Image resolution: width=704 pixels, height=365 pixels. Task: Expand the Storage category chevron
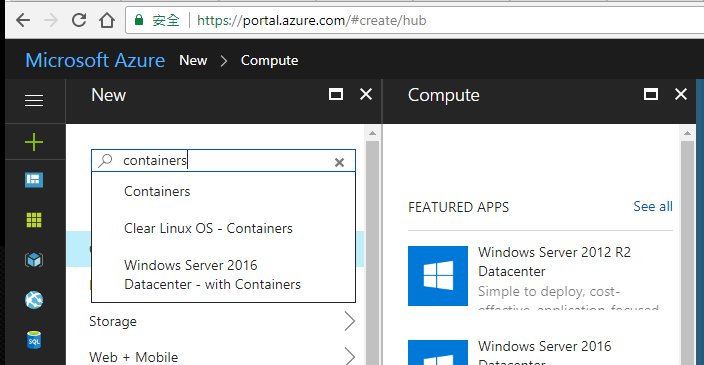(350, 321)
